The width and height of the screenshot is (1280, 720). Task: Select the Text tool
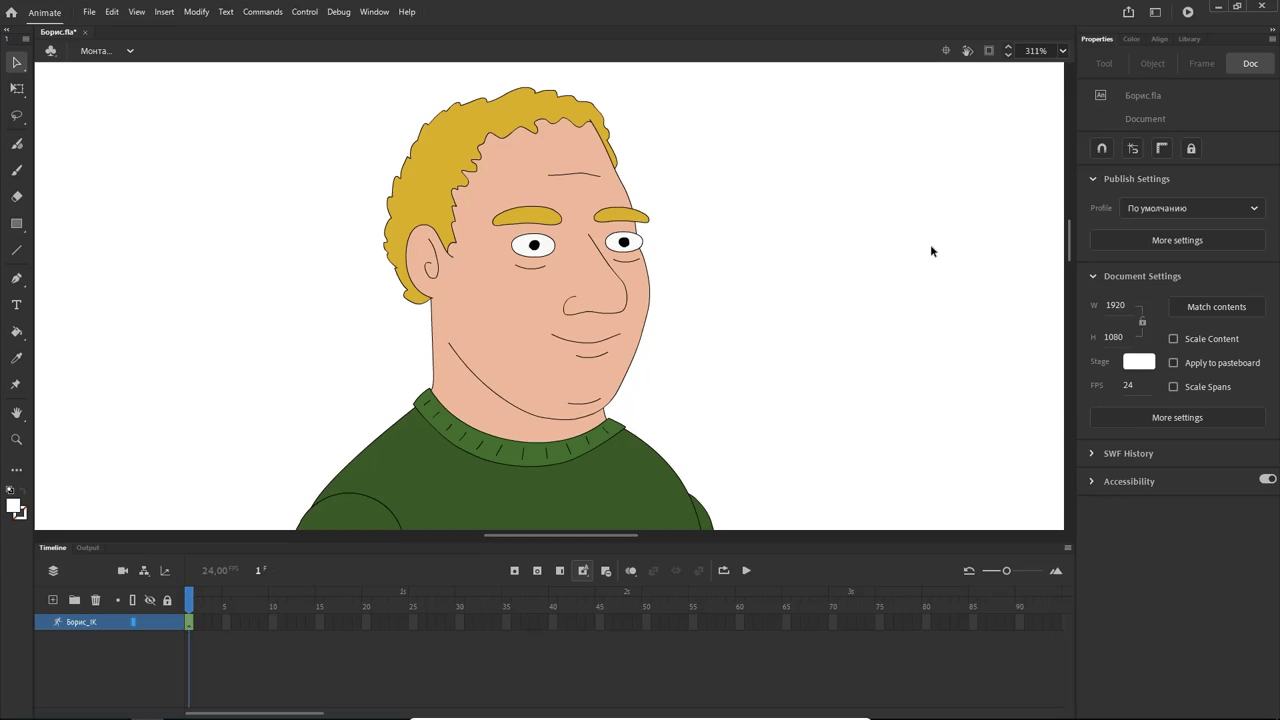(x=17, y=305)
